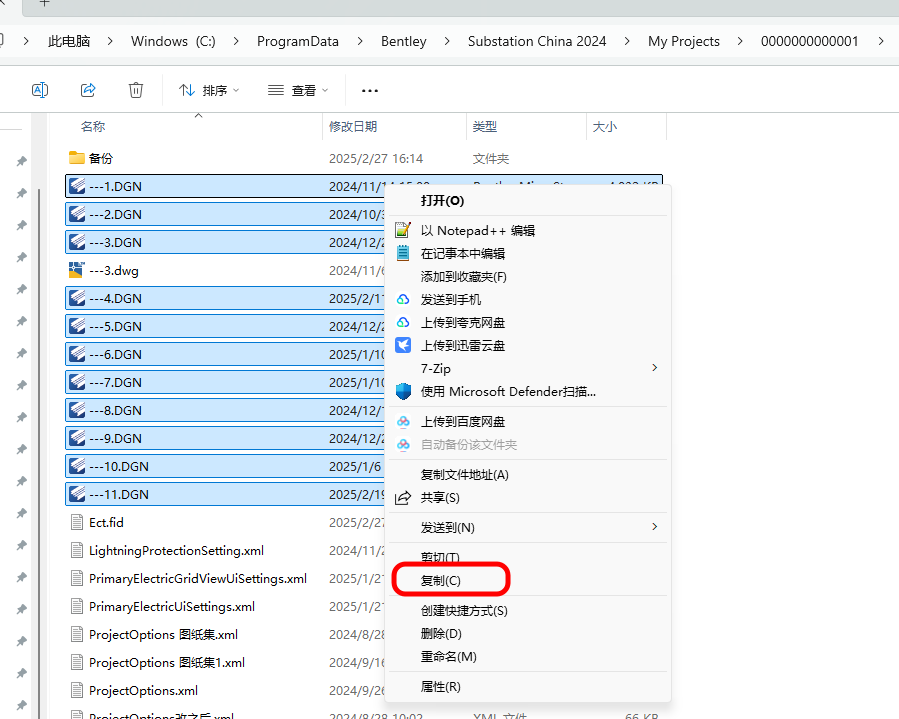The width and height of the screenshot is (899, 719).
Task: Navigate to My Projects breadcrumb
Action: click(683, 41)
